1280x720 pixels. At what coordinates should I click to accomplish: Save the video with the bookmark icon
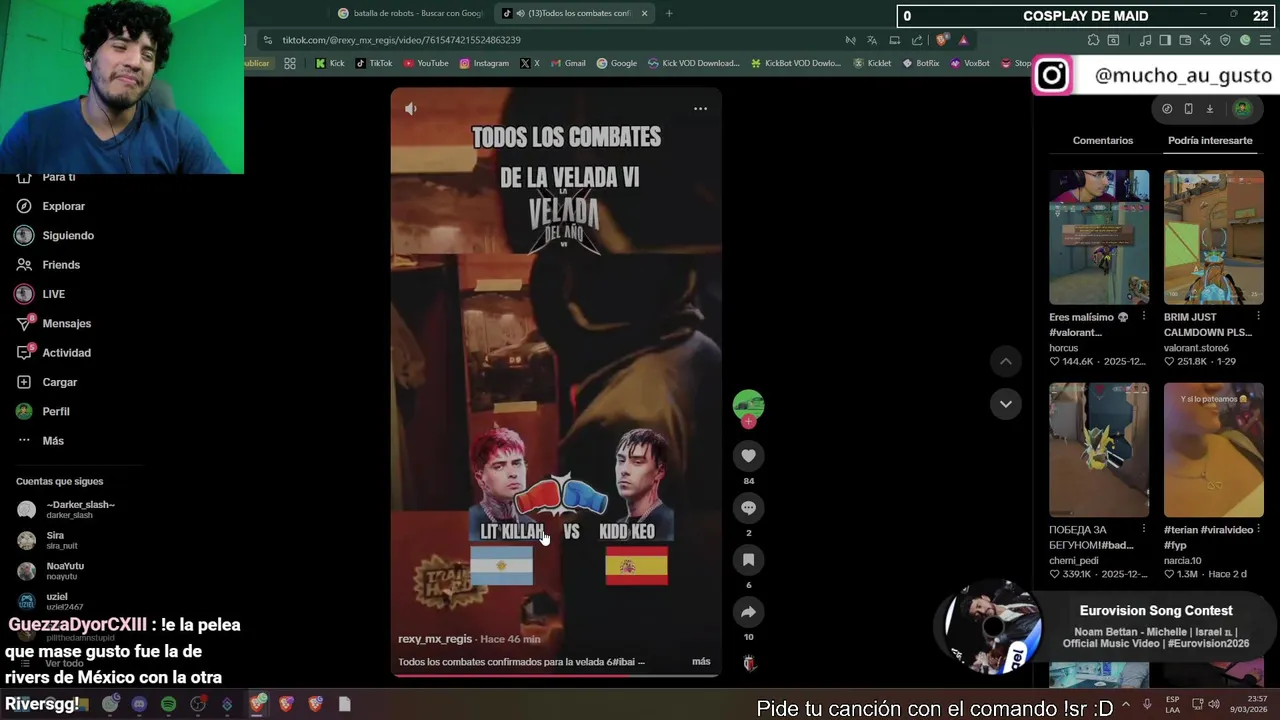coord(748,560)
